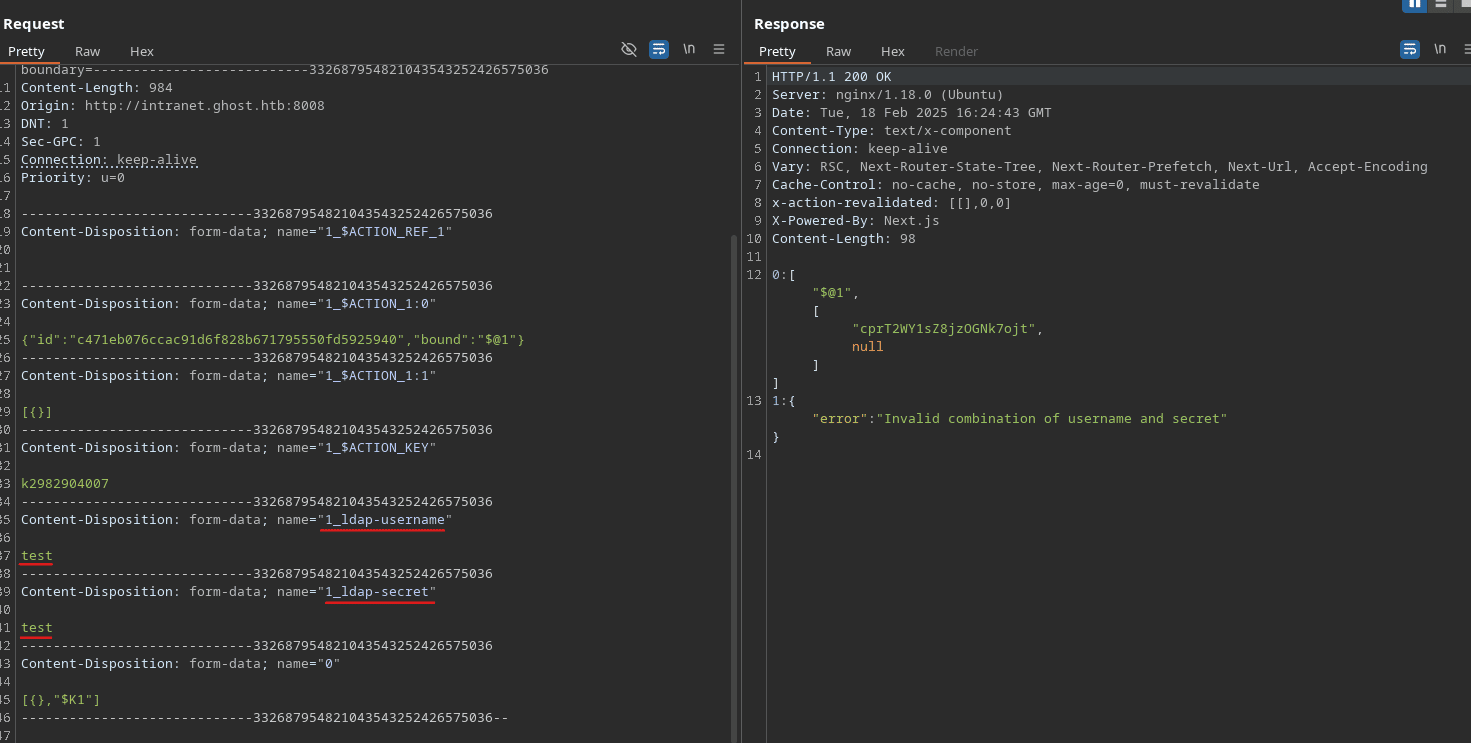
Task: Place cursor in 1_ldap-secret field name
Action: [380, 592]
